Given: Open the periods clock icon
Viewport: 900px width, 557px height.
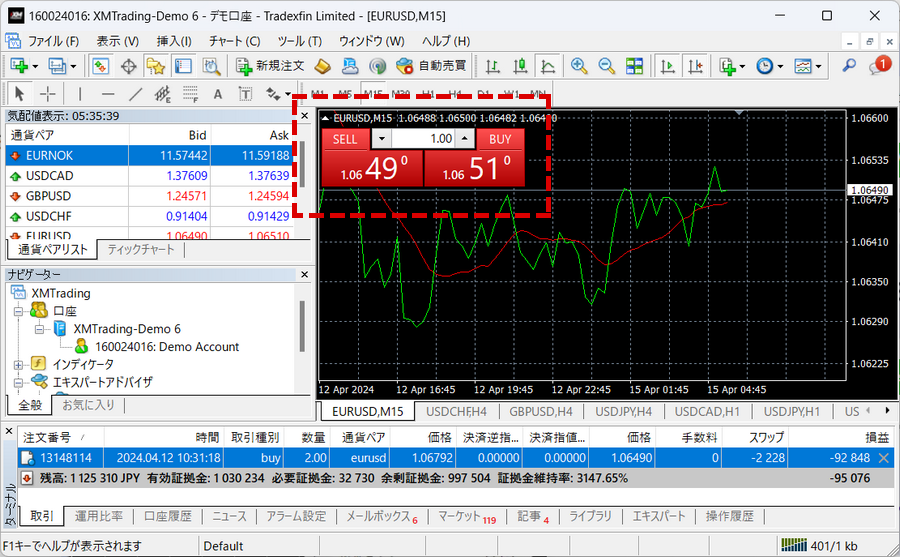Looking at the screenshot, I should click(x=764, y=66).
